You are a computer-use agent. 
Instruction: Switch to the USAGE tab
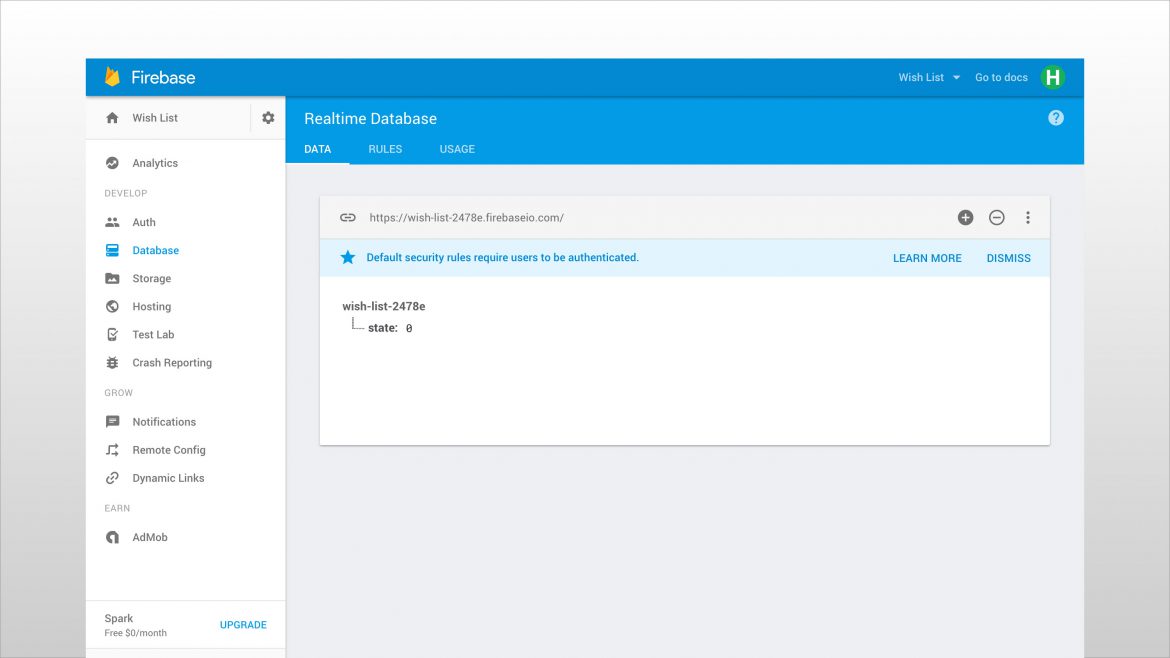click(457, 149)
